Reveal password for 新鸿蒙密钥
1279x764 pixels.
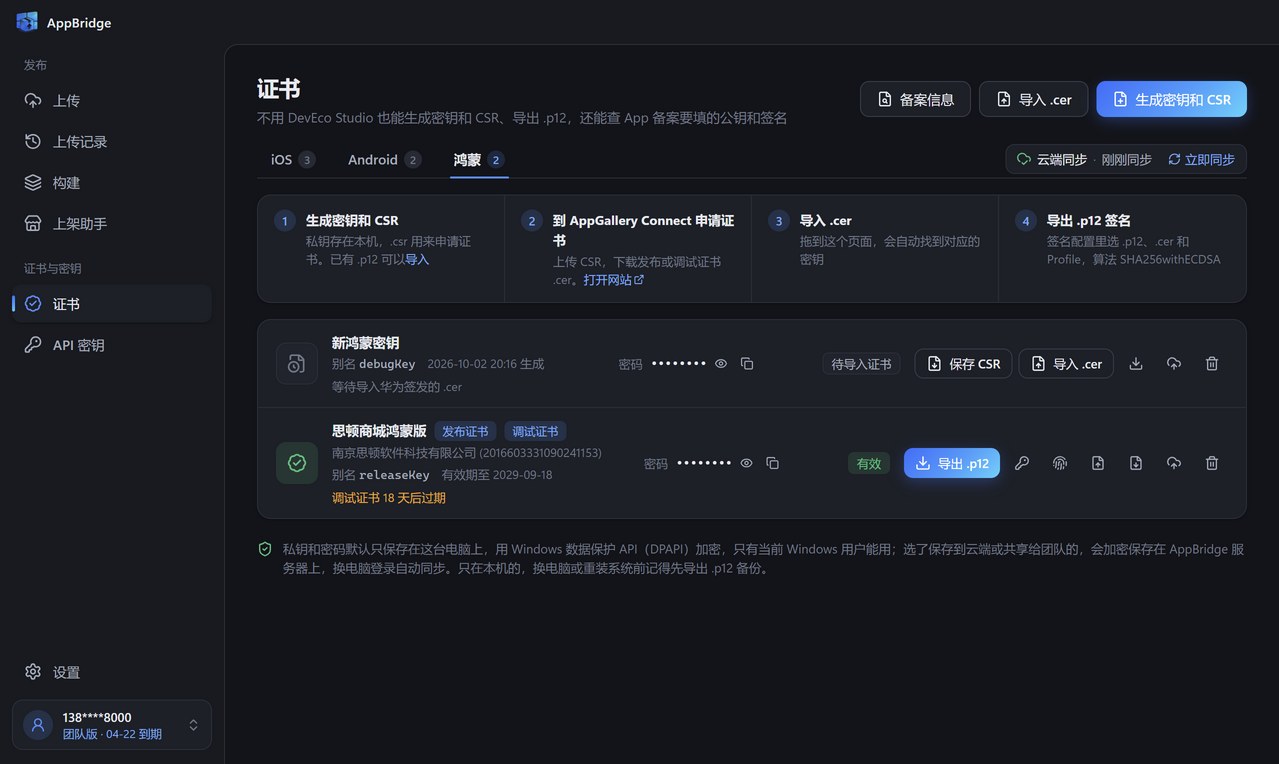pyautogui.click(x=720, y=364)
